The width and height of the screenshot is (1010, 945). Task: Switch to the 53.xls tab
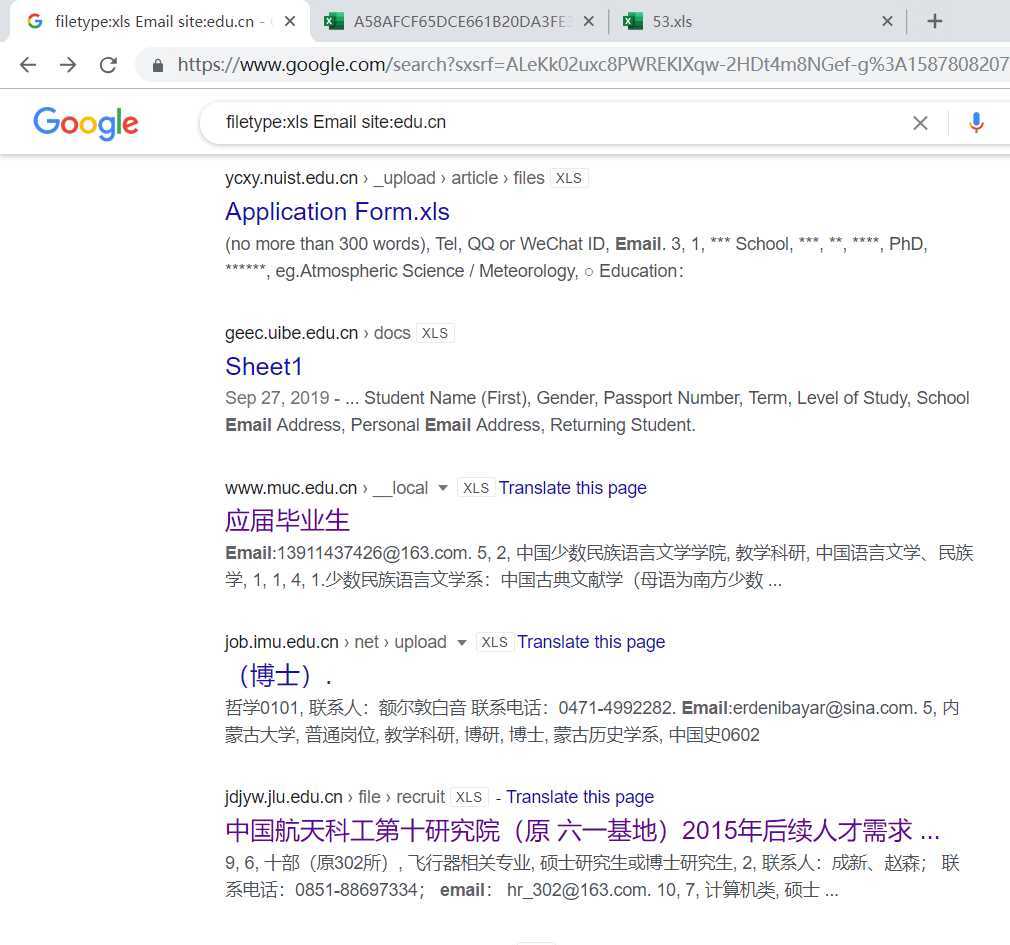click(672, 21)
